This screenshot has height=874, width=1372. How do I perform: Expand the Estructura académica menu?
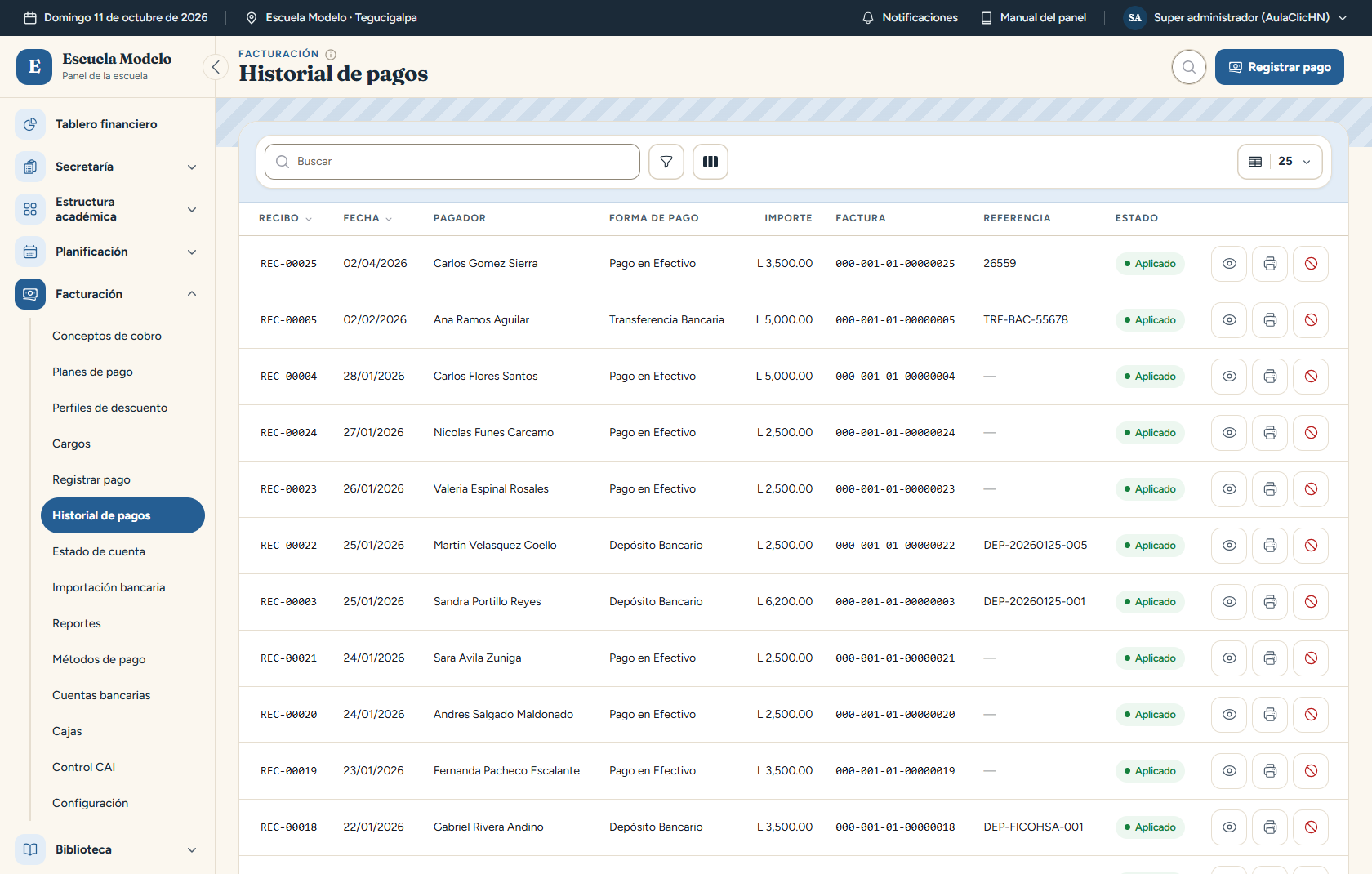(108, 209)
